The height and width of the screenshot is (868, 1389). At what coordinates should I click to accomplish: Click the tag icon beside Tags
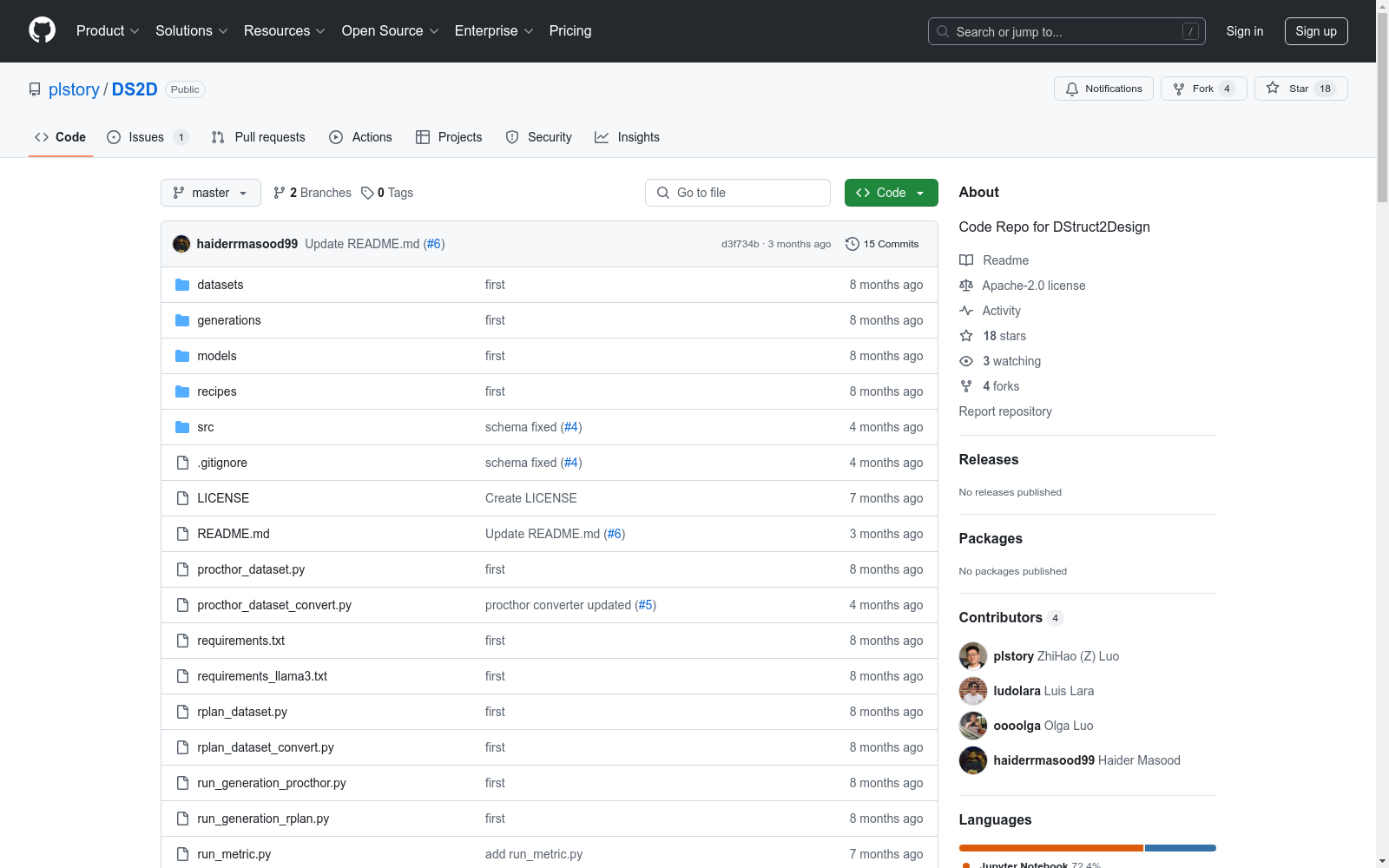click(367, 193)
